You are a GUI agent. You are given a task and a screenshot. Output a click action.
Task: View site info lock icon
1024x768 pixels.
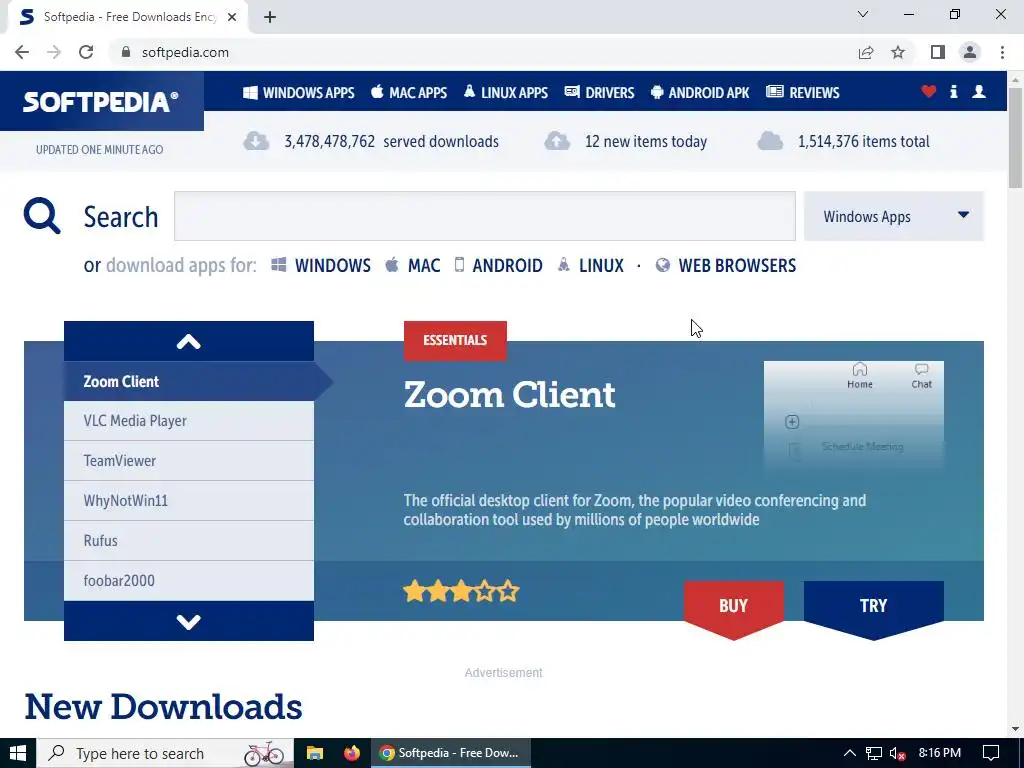(x=126, y=52)
